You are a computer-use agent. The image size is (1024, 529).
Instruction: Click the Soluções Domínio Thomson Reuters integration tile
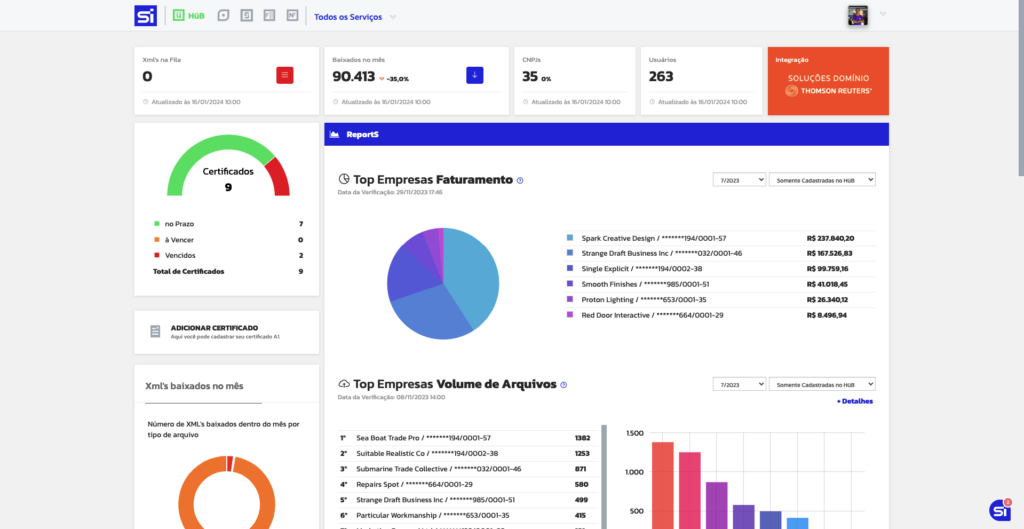828,81
